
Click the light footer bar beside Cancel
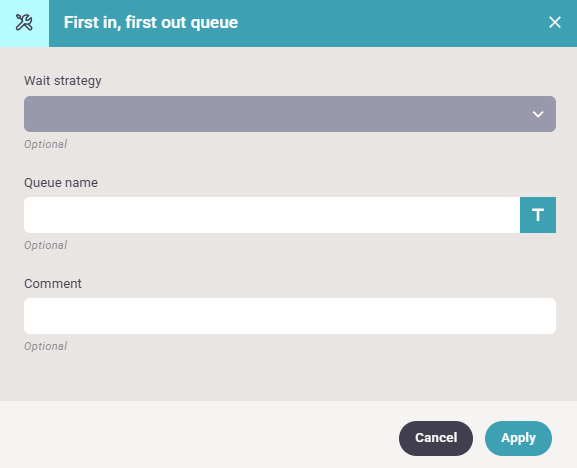point(199,435)
